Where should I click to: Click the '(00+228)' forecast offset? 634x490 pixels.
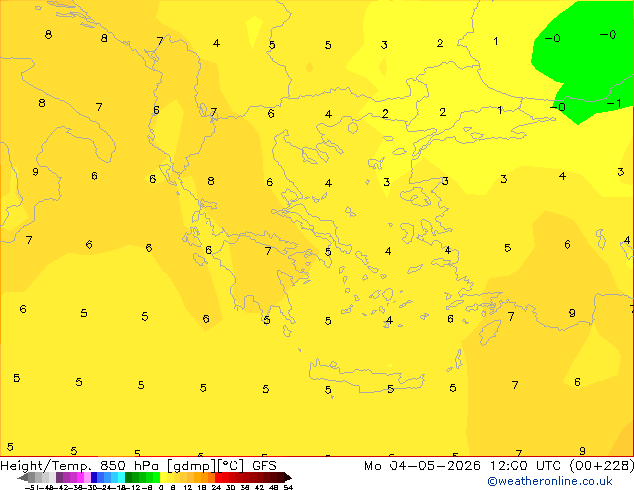tap(602, 466)
